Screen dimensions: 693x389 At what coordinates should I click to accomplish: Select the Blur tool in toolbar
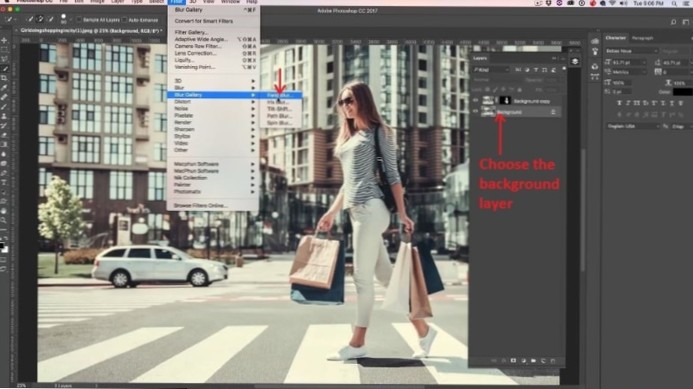[x=4, y=154]
